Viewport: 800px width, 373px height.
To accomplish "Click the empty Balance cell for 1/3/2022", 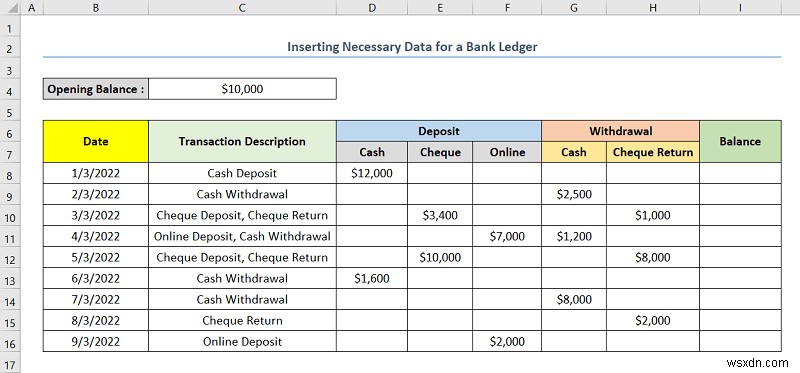I will [740, 173].
